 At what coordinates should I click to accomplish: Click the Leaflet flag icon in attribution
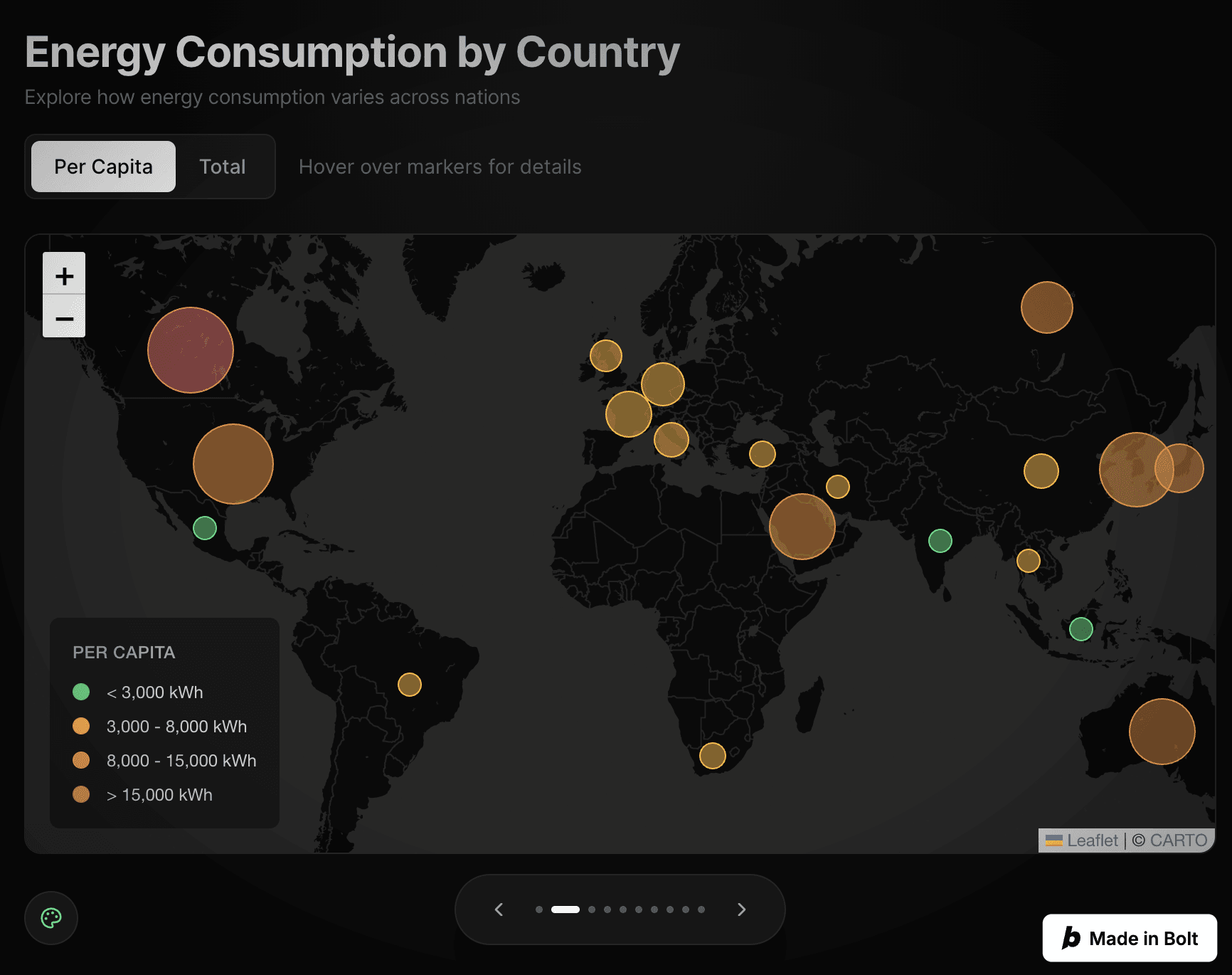tap(1054, 840)
